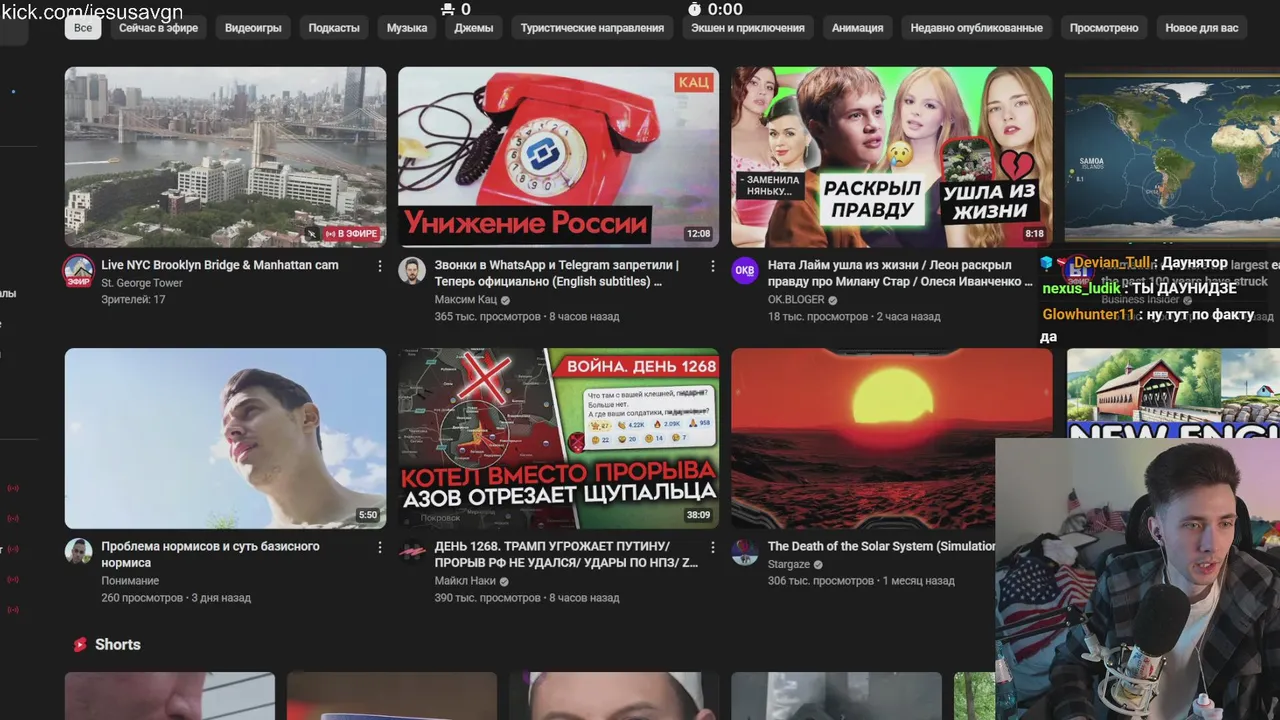Go to Stargaze channel name
The width and height of the screenshot is (1280, 720).
point(789,564)
